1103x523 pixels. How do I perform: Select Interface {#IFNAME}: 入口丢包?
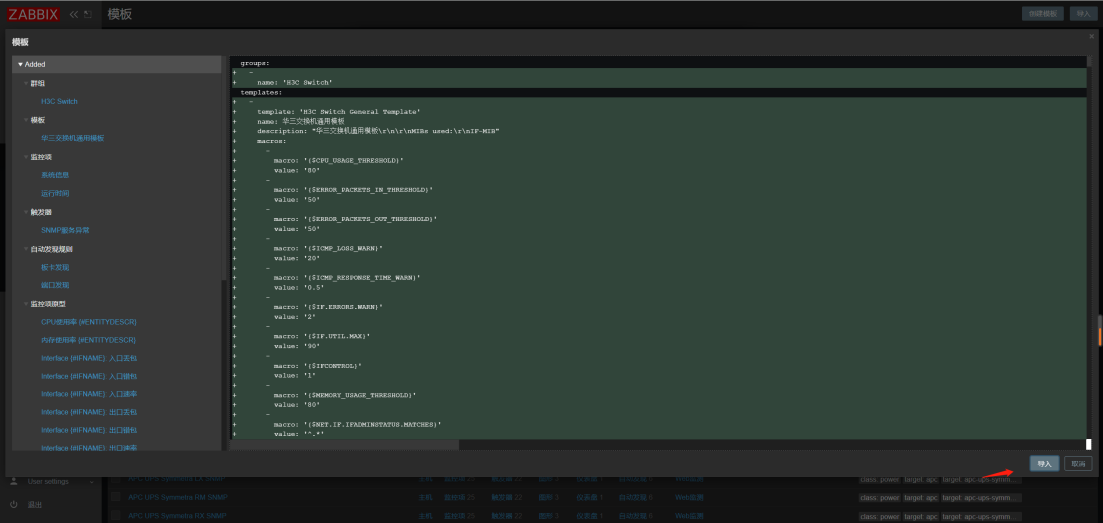[89, 358]
